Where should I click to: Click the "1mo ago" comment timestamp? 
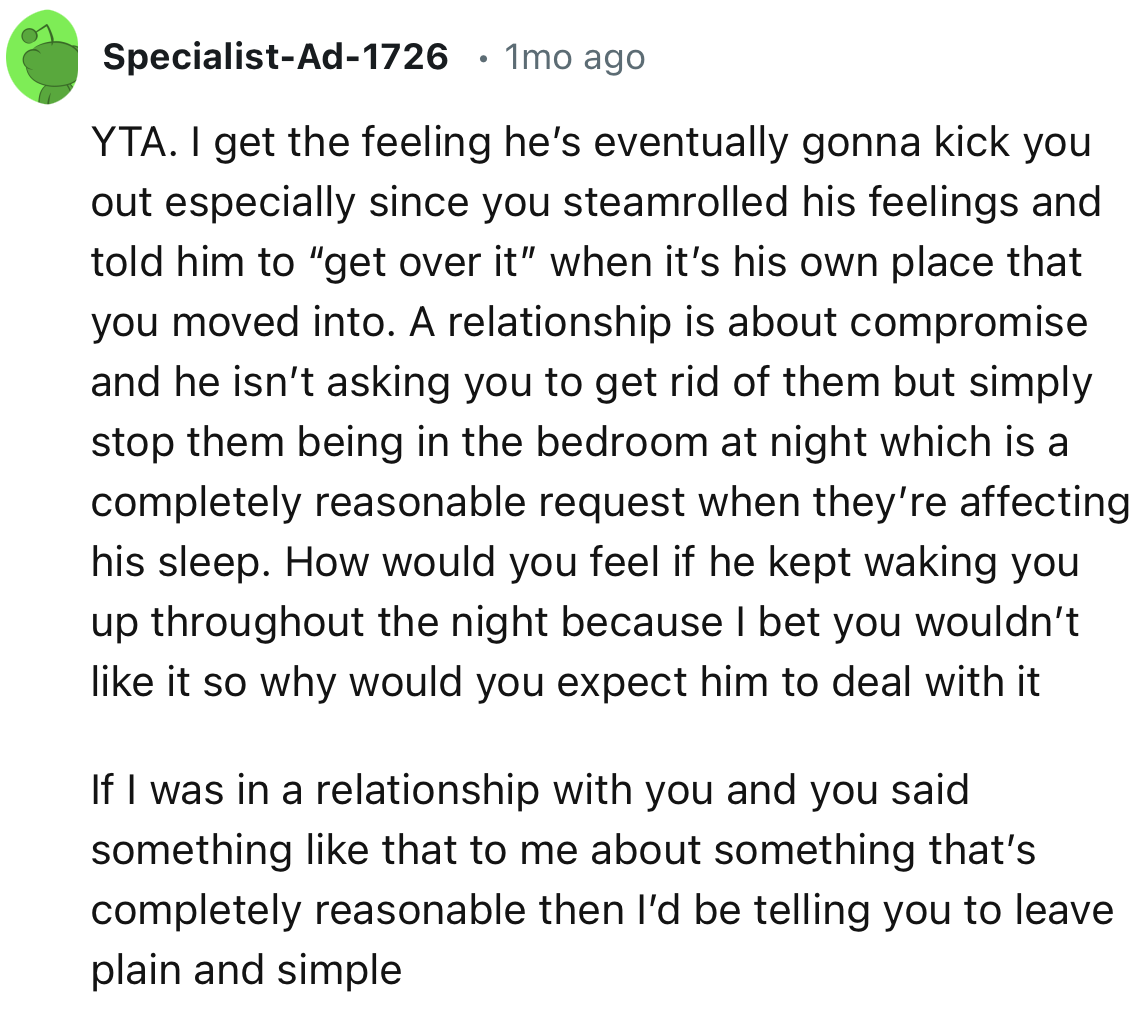575,57
